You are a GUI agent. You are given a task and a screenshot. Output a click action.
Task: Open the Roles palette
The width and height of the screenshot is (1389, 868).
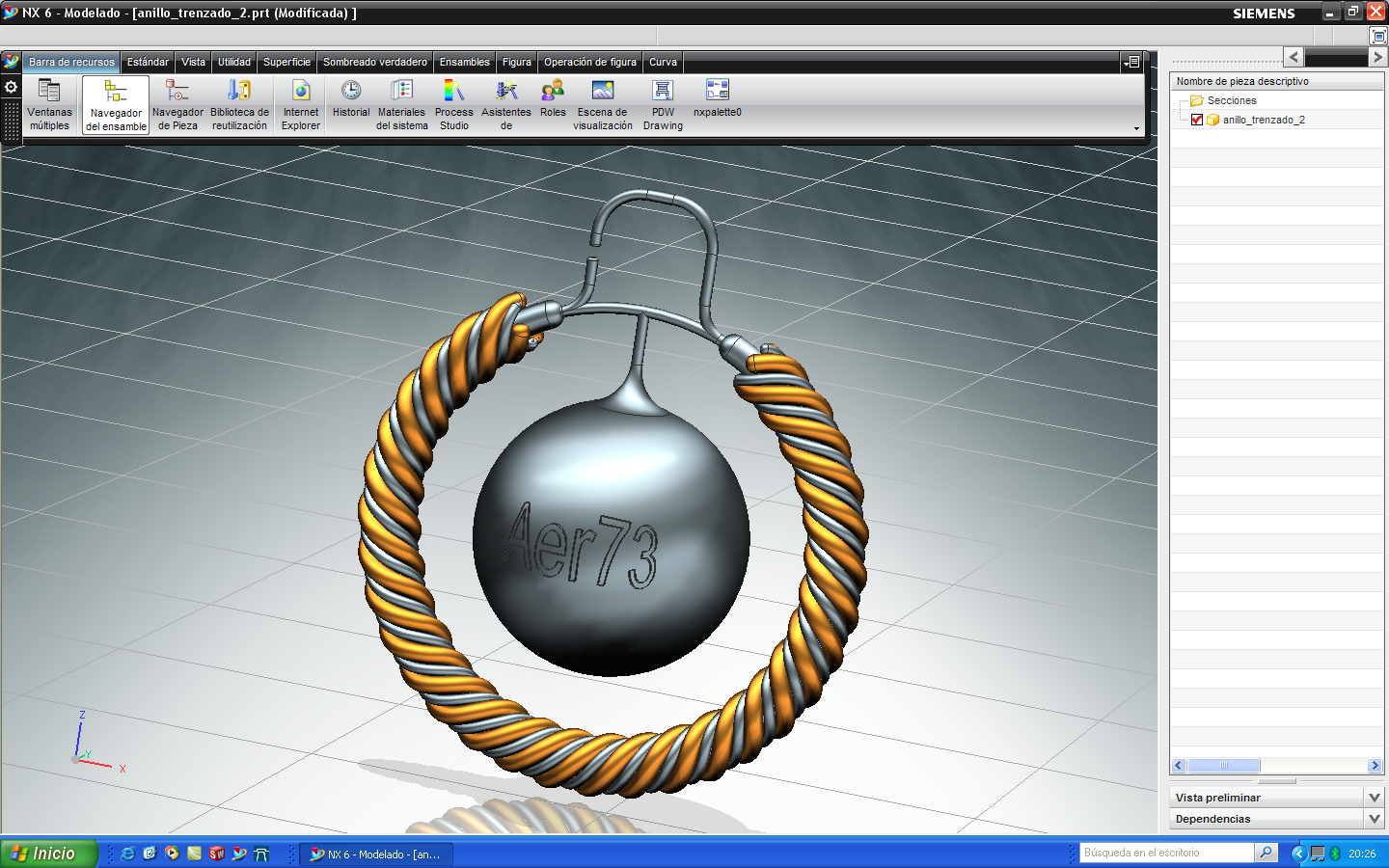(x=553, y=99)
